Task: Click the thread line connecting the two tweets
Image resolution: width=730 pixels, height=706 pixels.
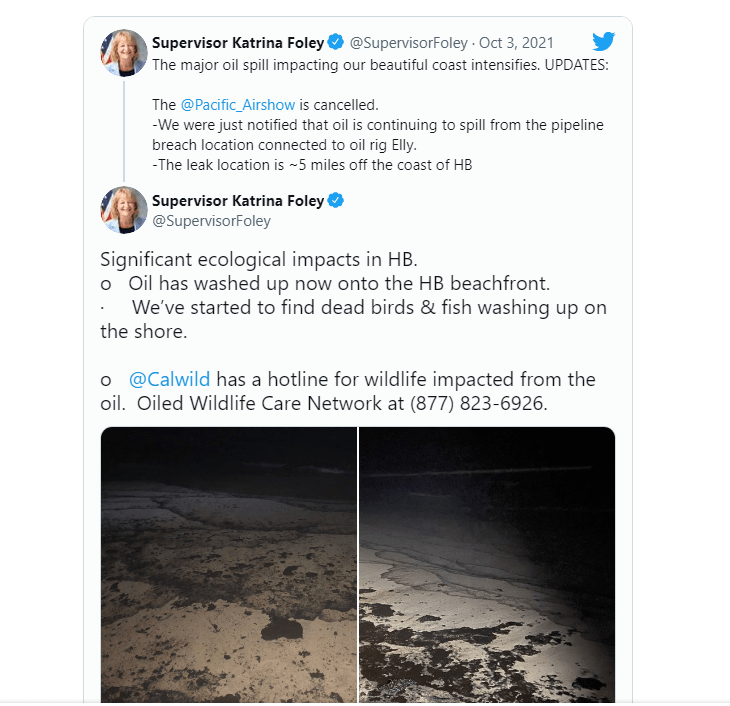Action: pyautogui.click(x=124, y=128)
